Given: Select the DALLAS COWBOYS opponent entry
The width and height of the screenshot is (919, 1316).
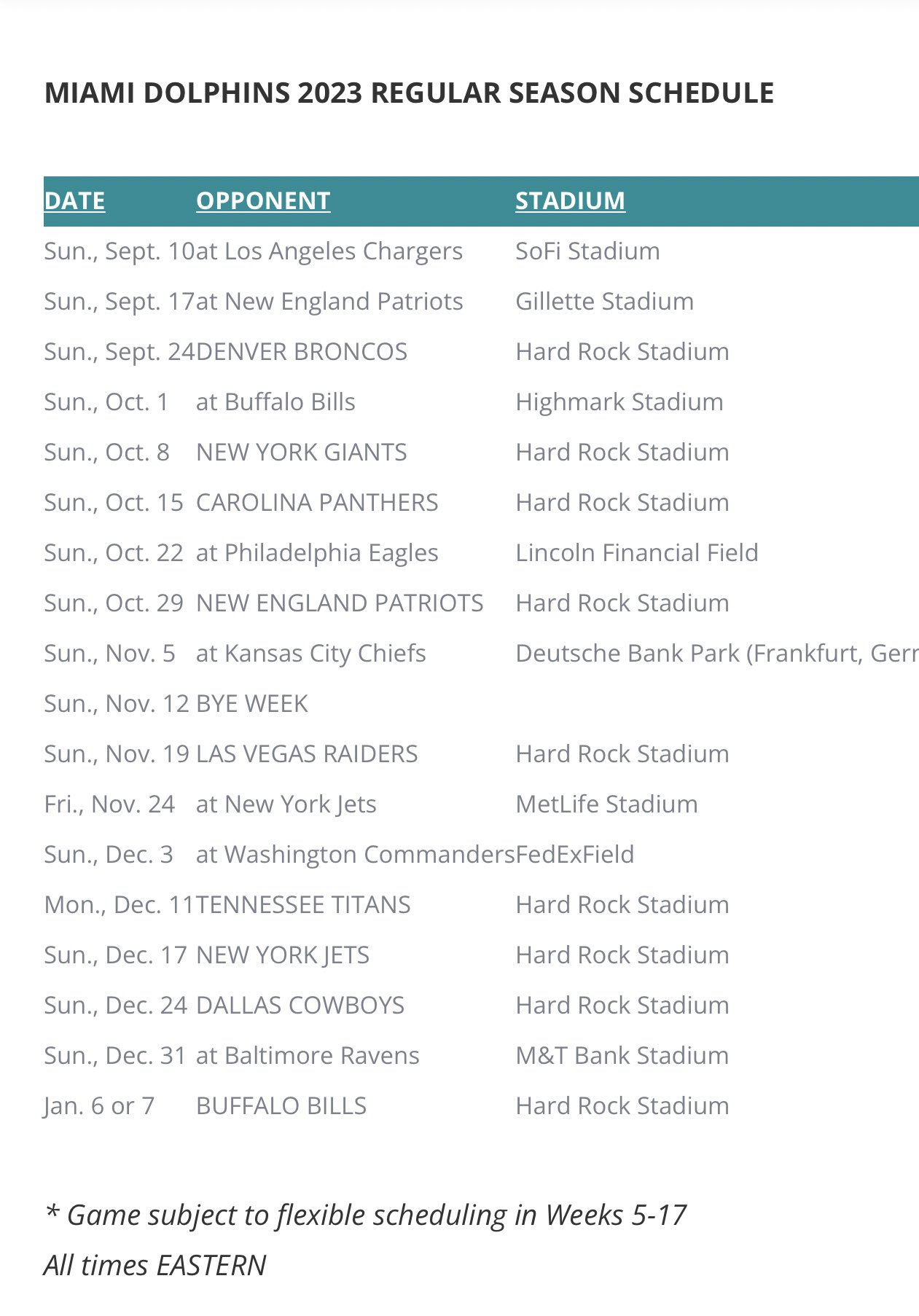Looking at the screenshot, I should pos(300,1006).
